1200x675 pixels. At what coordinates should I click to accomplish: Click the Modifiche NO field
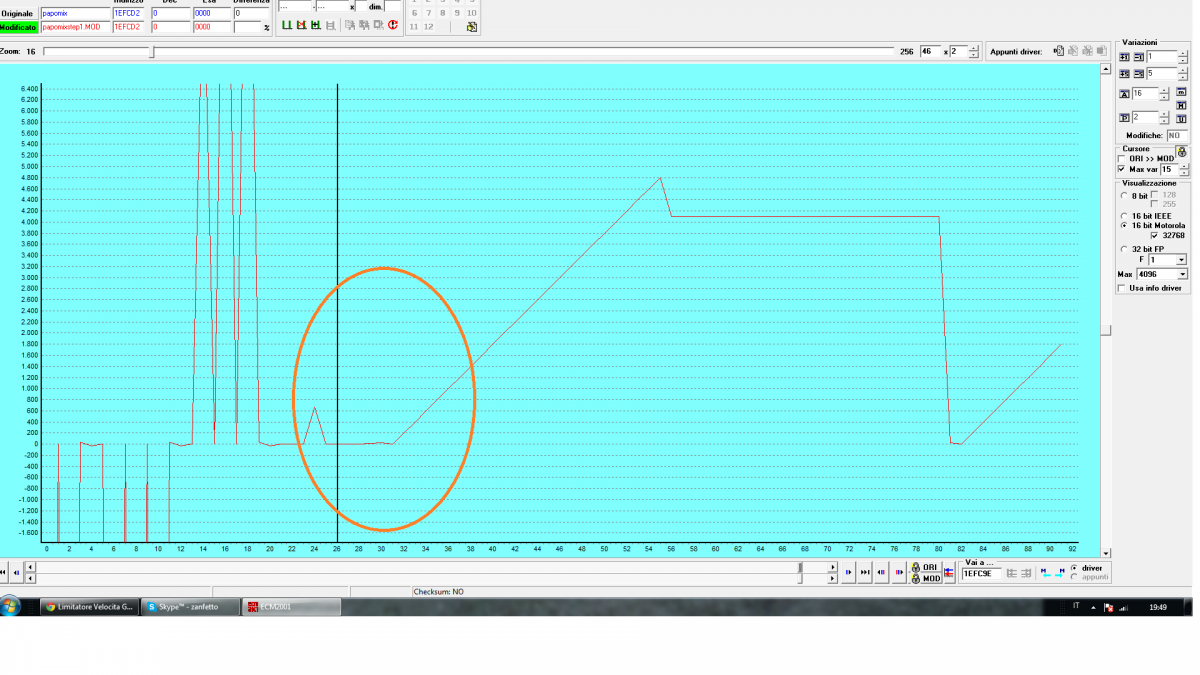1177,135
